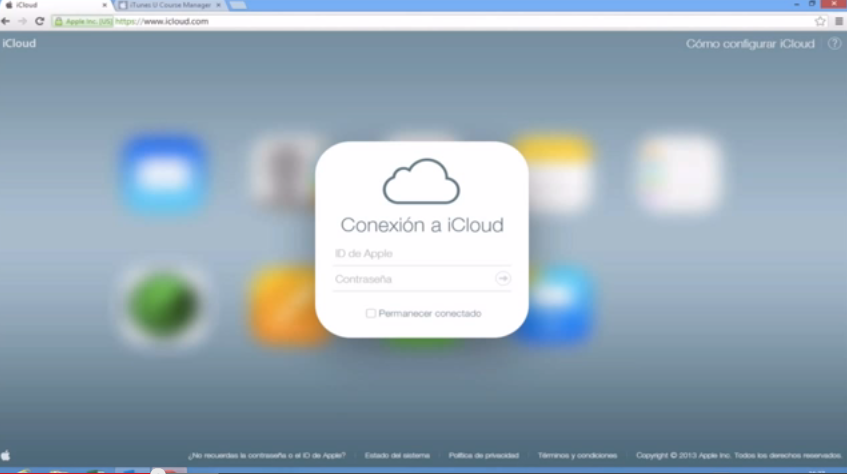This screenshot has width=847, height=474.
Task: Switch to the iCloud browser tab
Action: [x=55, y=5]
